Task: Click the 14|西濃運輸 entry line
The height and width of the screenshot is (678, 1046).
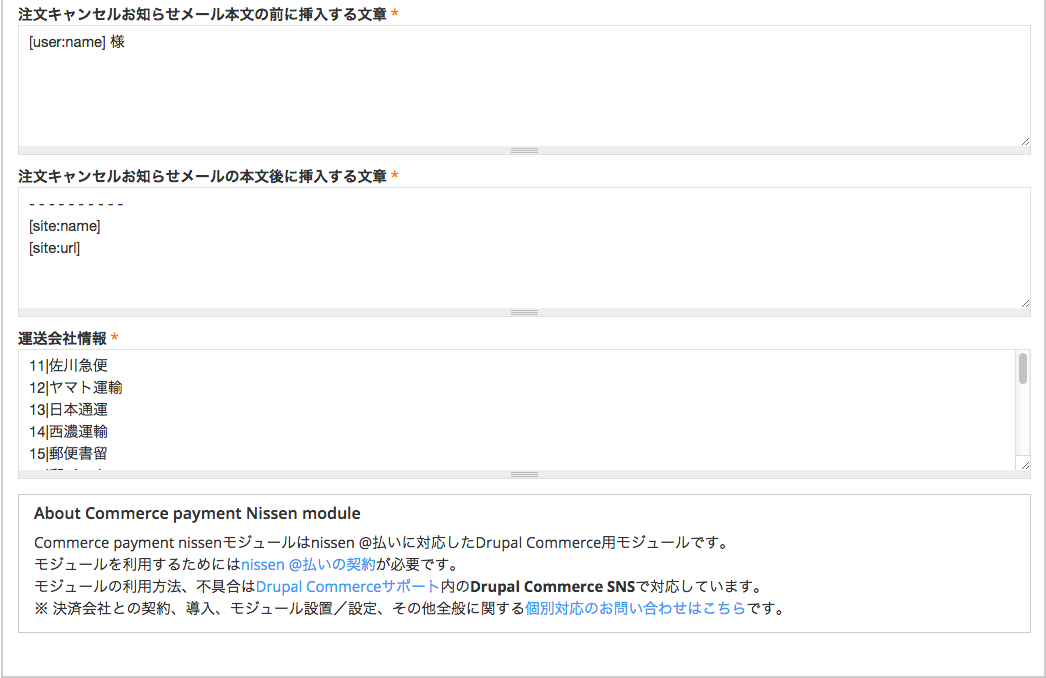Action: pos(68,432)
